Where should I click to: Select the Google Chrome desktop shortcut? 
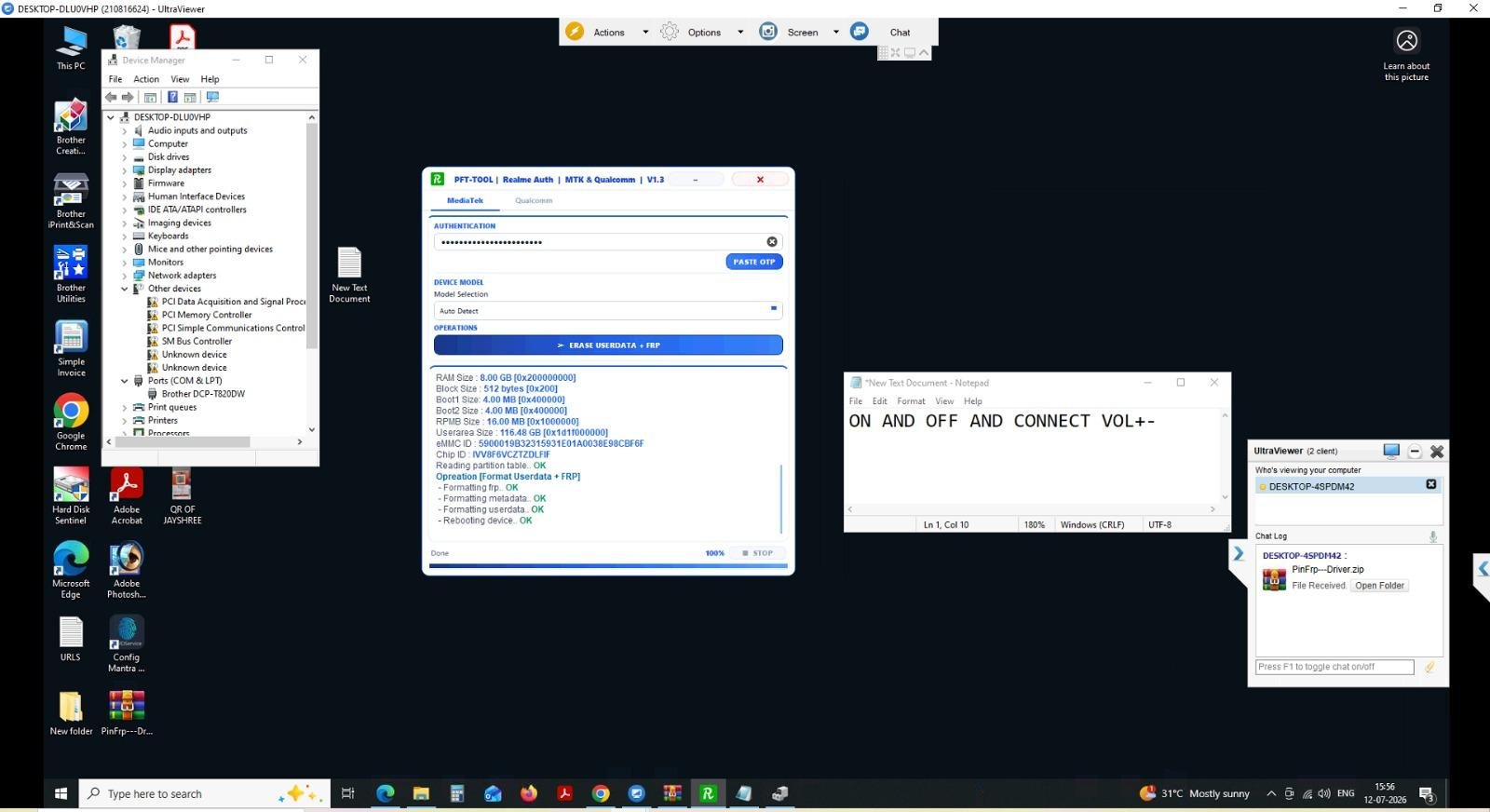pyautogui.click(x=71, y=422)
